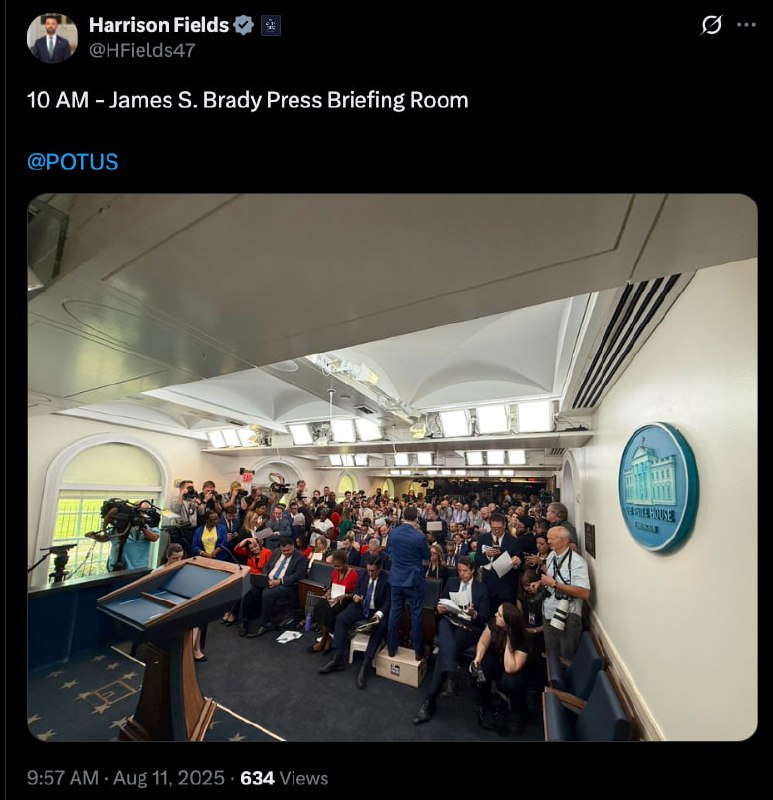Follow the @POTUS mention link
This screenshot has width=773, height=800.
pos(72,162)
